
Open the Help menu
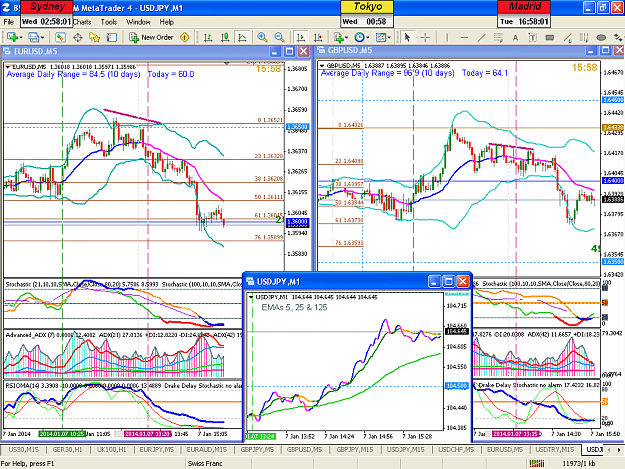(x=167, y=22)
